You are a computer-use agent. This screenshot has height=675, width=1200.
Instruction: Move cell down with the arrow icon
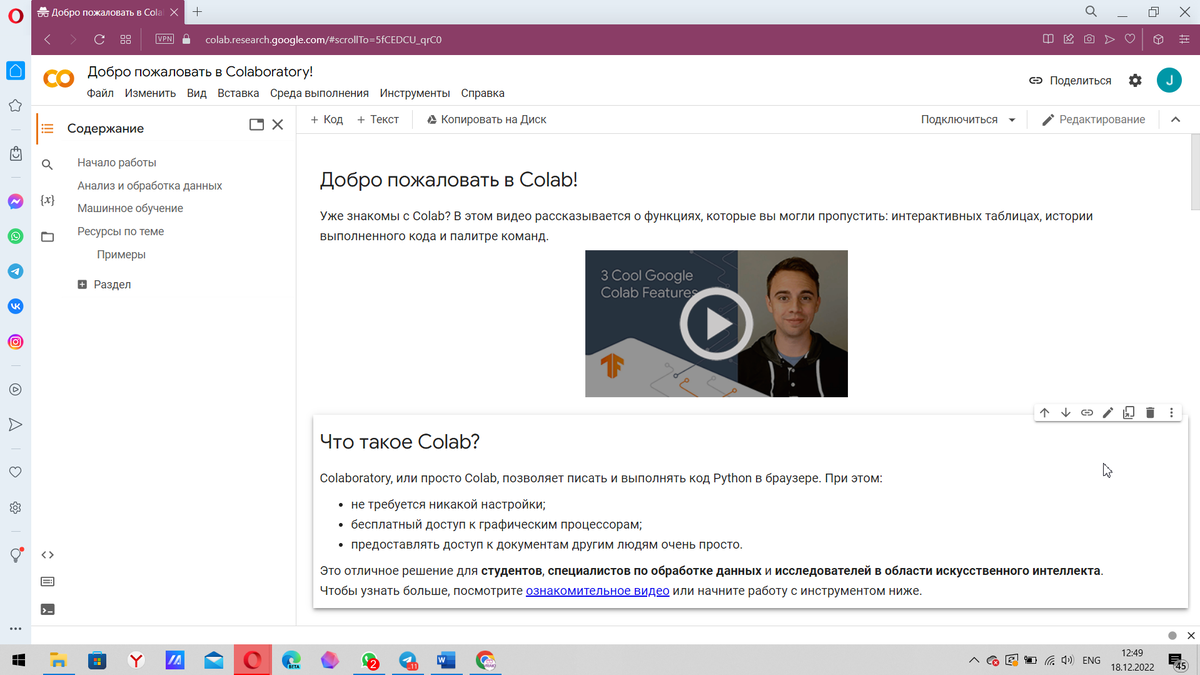[x=1065, y=412]
